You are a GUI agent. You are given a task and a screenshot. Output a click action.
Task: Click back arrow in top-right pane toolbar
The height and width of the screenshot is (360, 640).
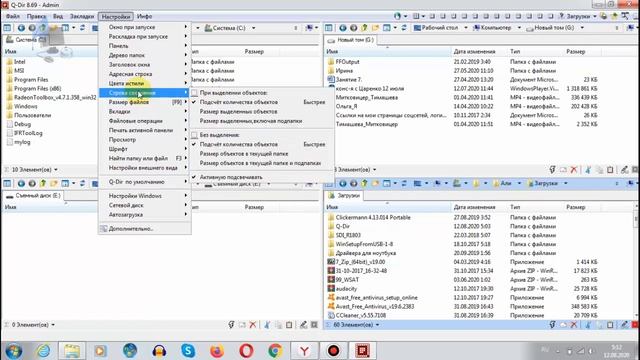coord(342,28)
